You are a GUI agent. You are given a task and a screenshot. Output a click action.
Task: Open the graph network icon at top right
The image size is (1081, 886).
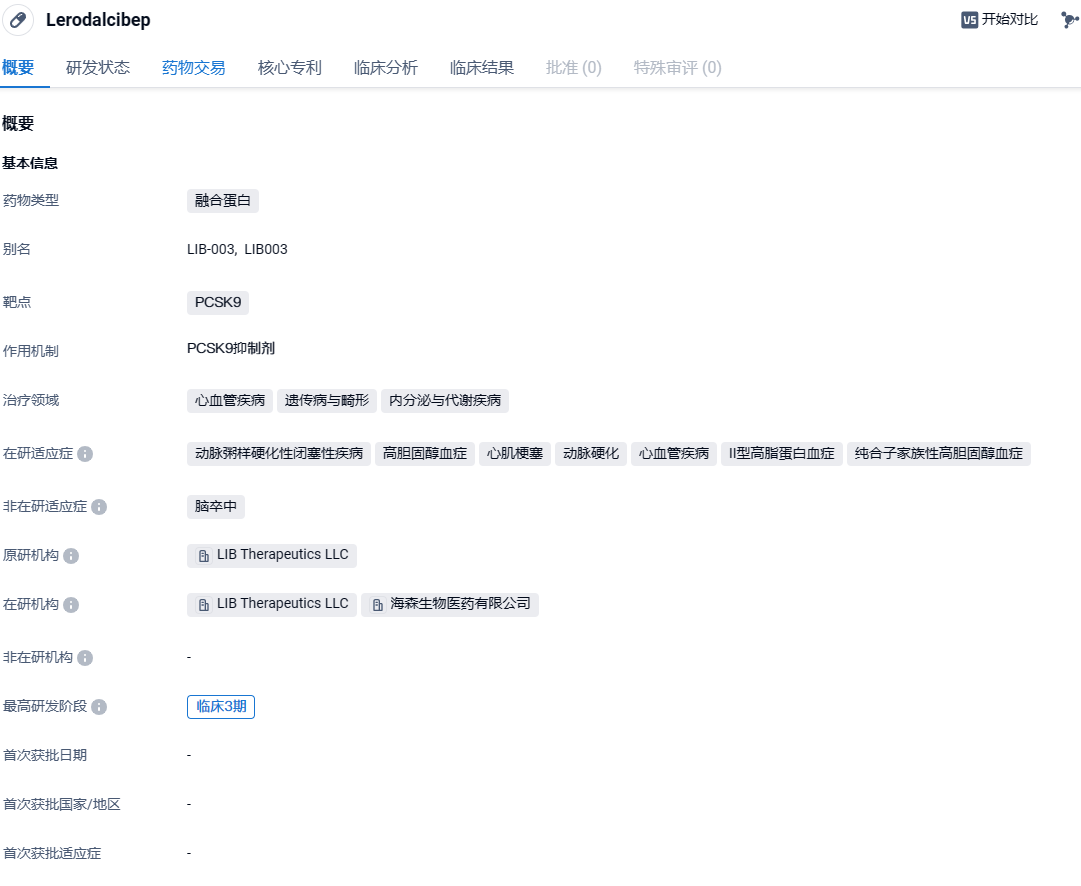point(1069,20)
